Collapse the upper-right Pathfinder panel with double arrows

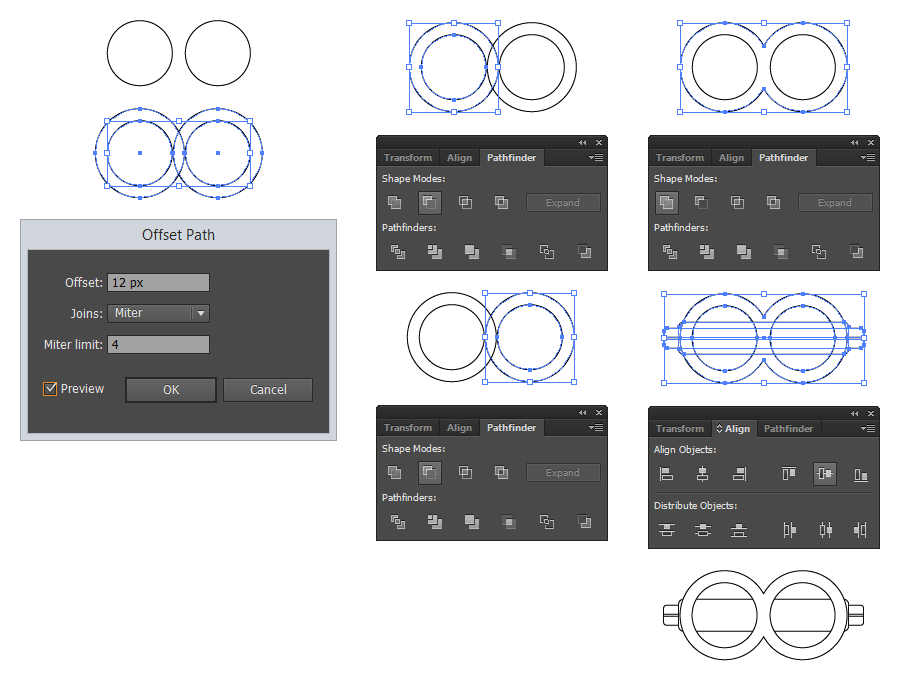855,142
